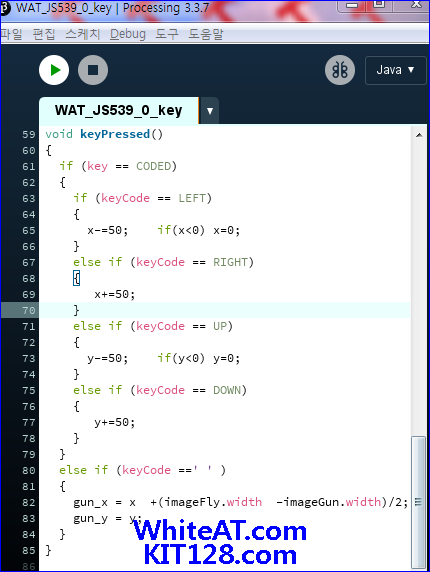This screenshot has width=430, height=572.
Task: Click the scrollbar up arrow in the editor
Action: pyautogui.click(x=419, y=135)
